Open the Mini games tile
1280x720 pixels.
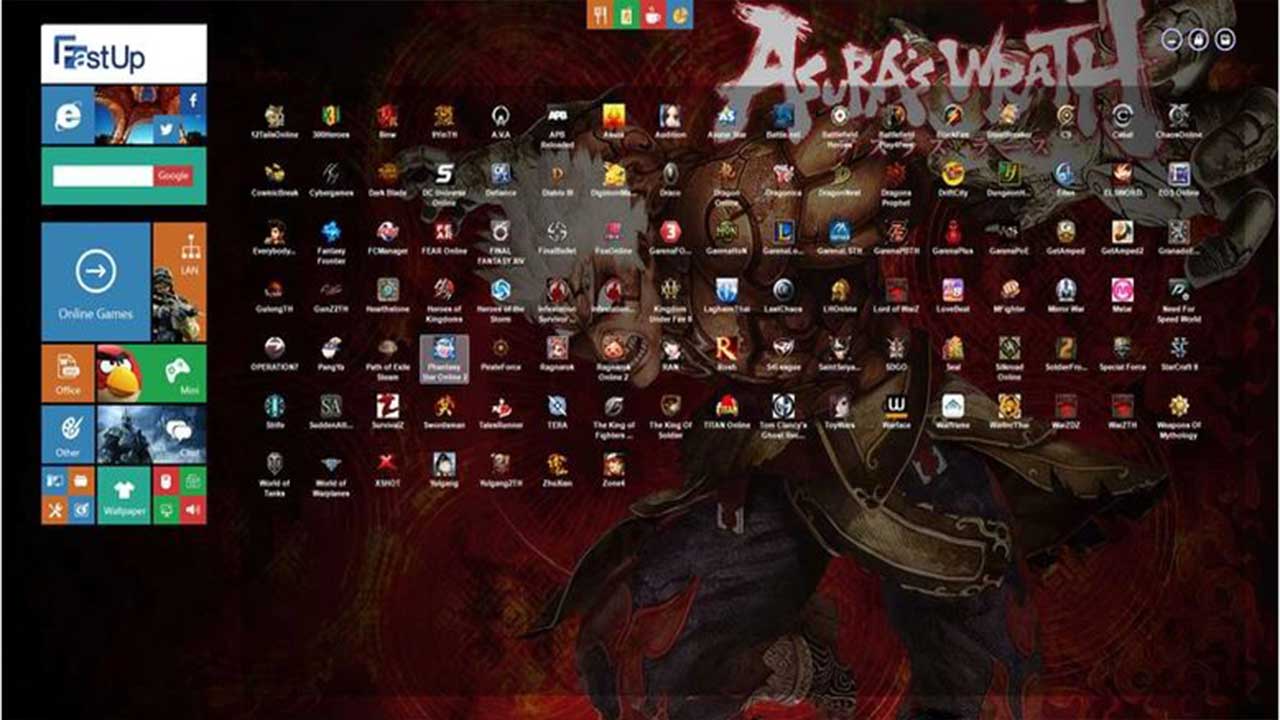click(x=179, y=372)
